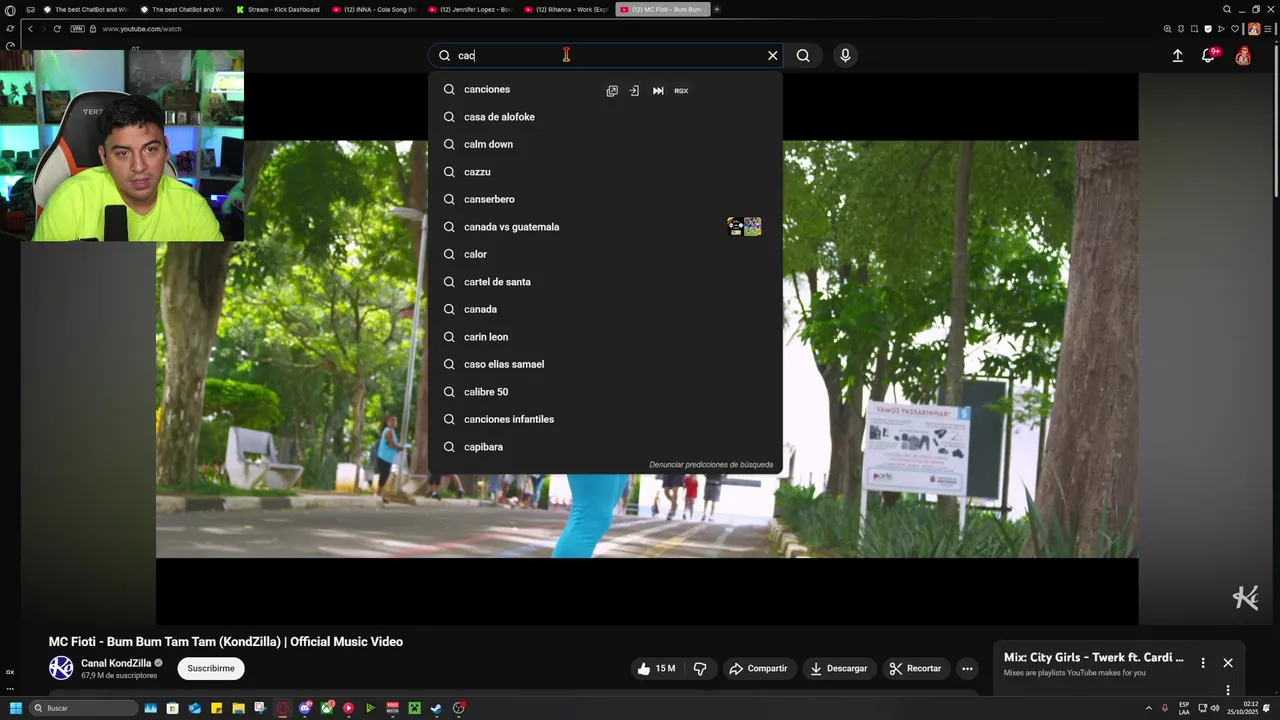Click the browser search tabs magnifier icon
Viewport: 1280px width, 720px height.
(1227, 9)
